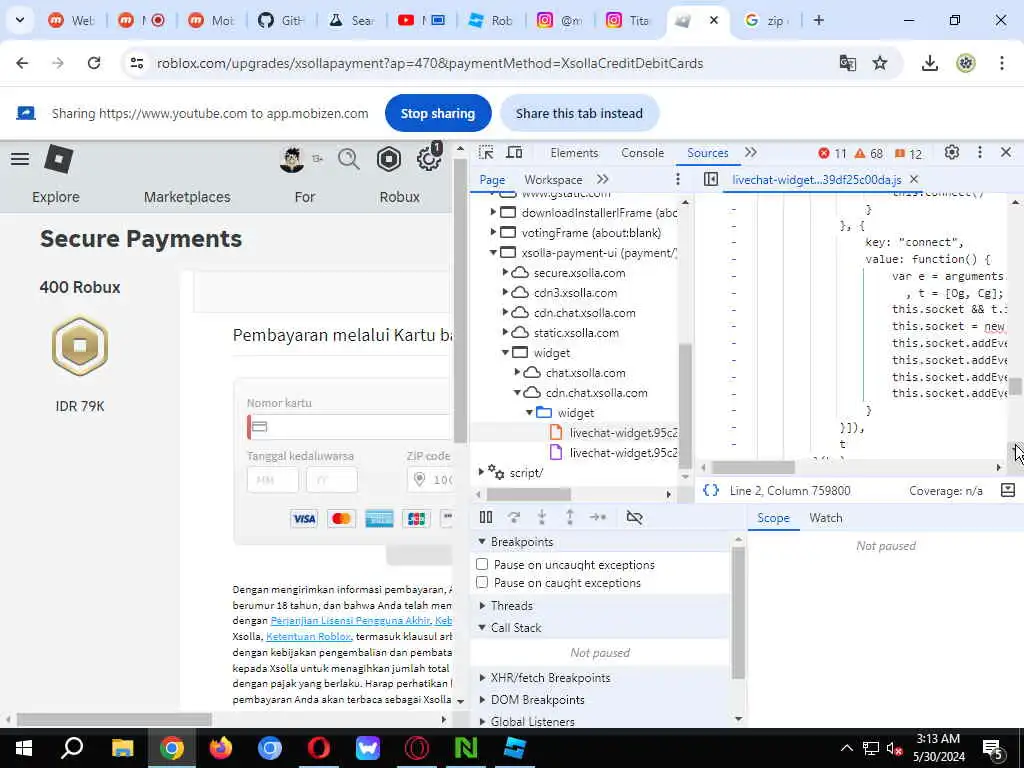Open Firefox from the taskbar
The width and height of the screenshot is (1024, 768).
click(221, 748)
